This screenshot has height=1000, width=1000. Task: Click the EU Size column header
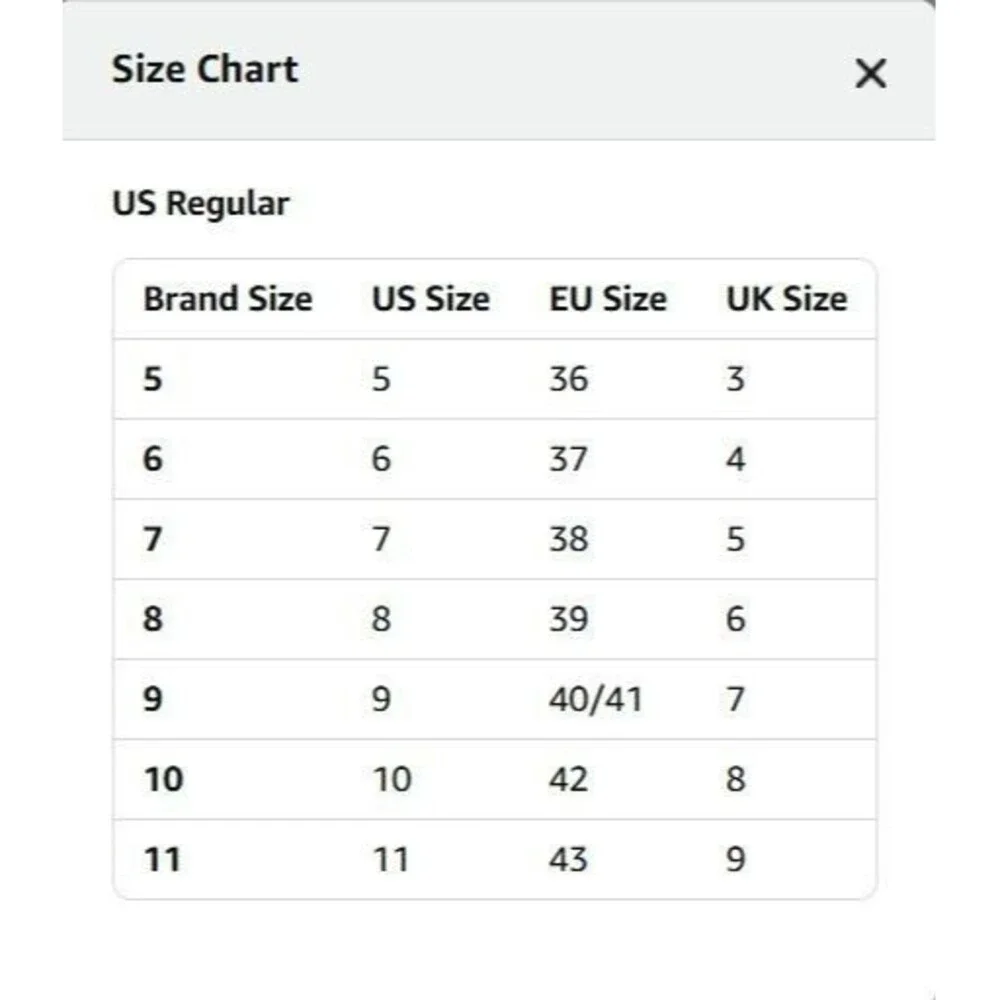click(608, 298)
